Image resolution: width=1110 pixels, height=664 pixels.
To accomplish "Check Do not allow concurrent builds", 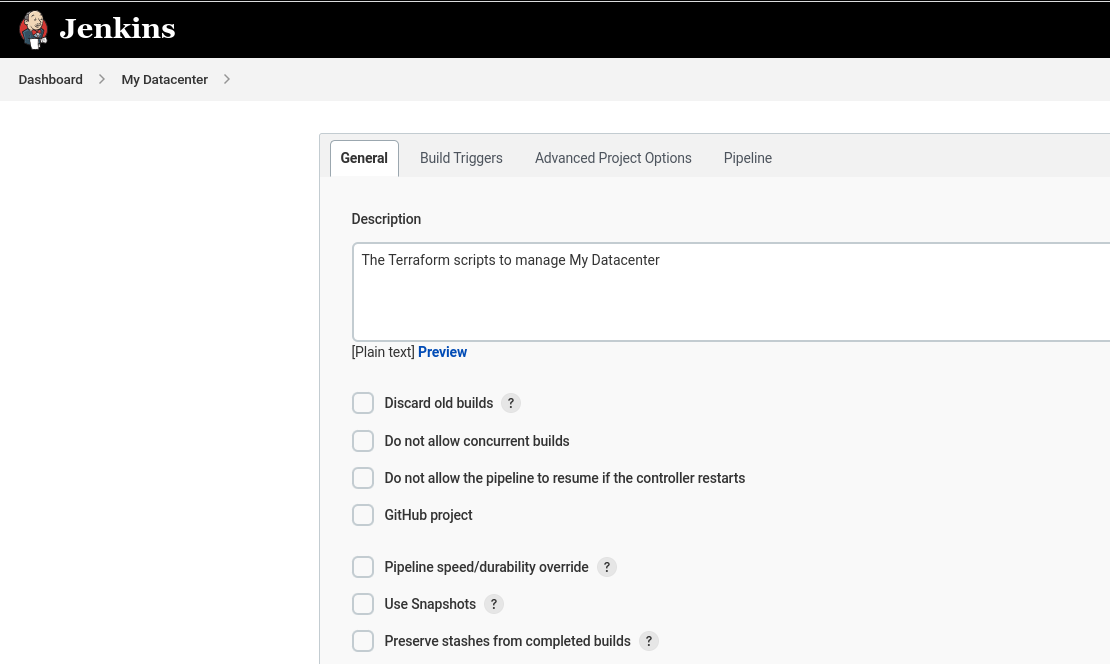I will [x=363, y=440].
